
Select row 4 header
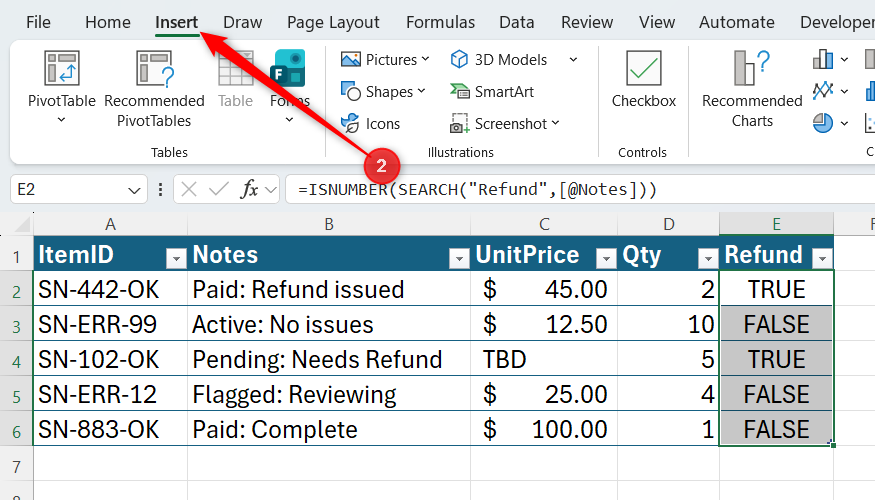[x=16, y=360]
